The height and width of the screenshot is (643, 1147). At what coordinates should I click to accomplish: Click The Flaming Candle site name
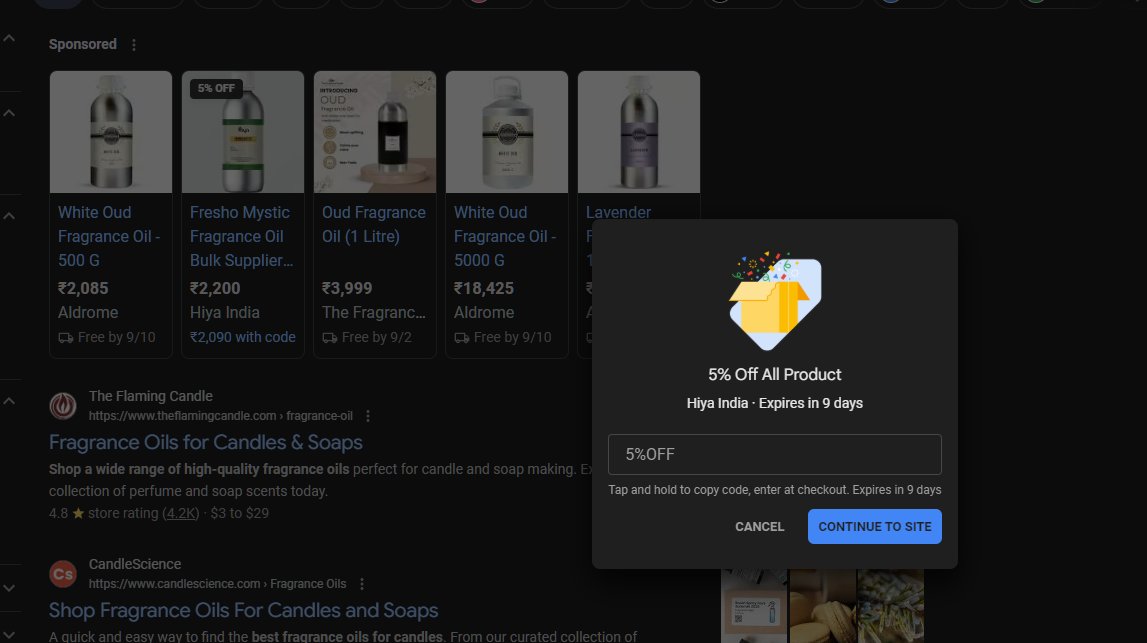[151, 396]
